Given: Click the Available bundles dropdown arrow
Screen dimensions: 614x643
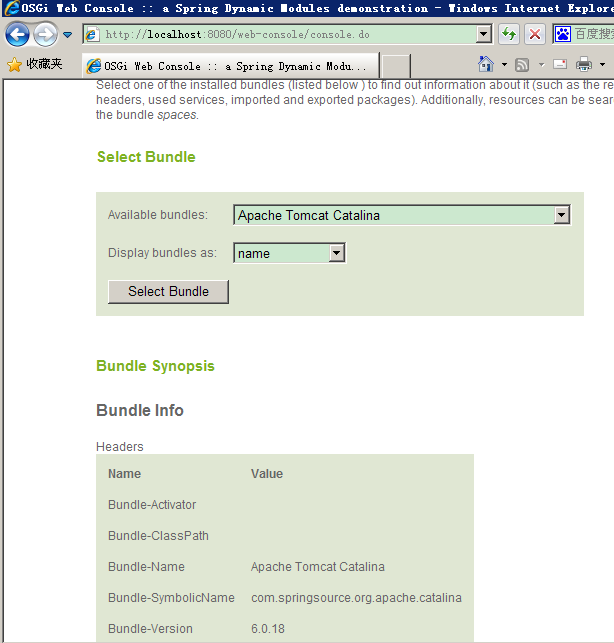Looking at the screenshot, I should coord(562,215).
